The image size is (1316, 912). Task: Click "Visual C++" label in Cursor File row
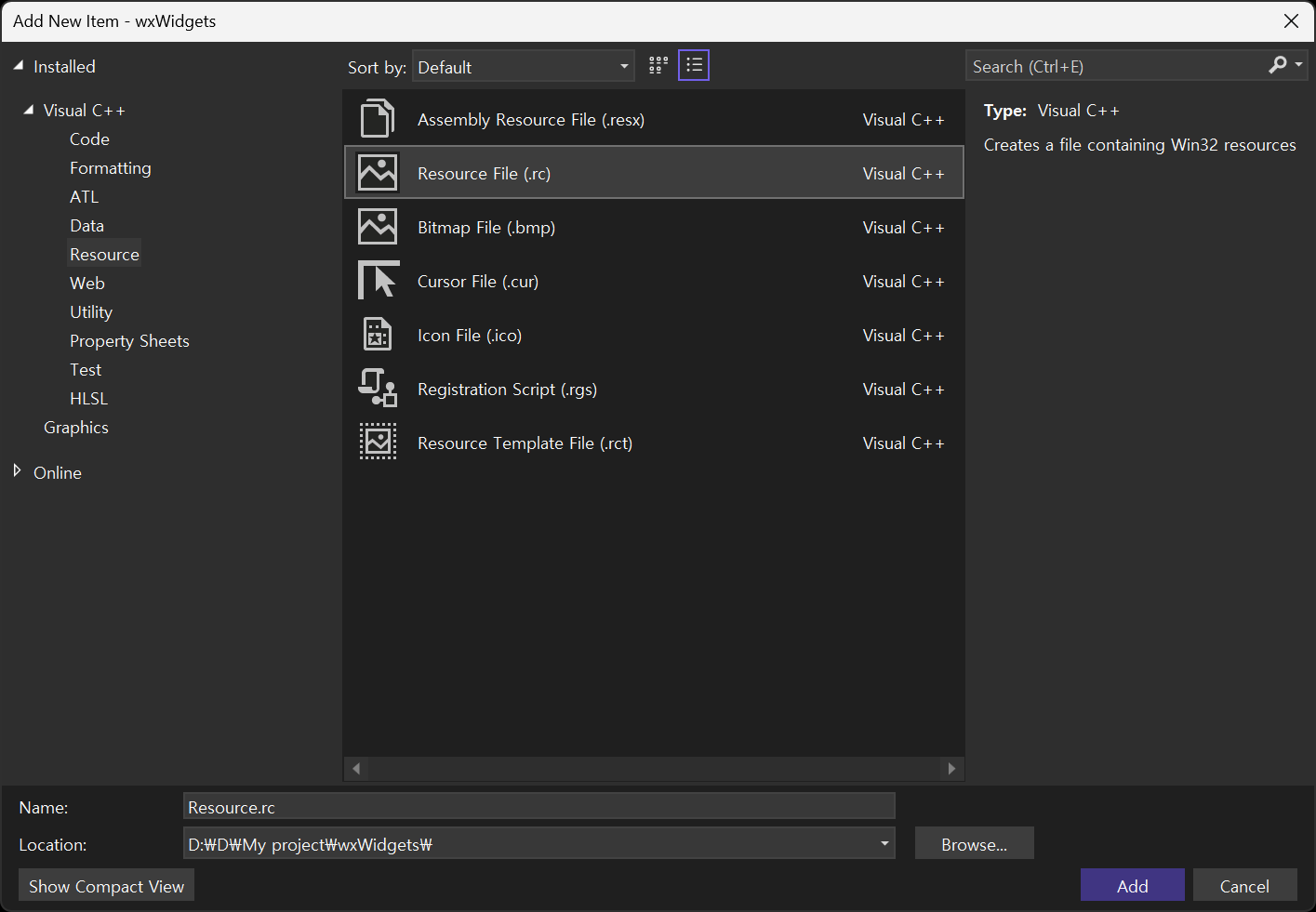pyautogui.click(x=903, y=282)
